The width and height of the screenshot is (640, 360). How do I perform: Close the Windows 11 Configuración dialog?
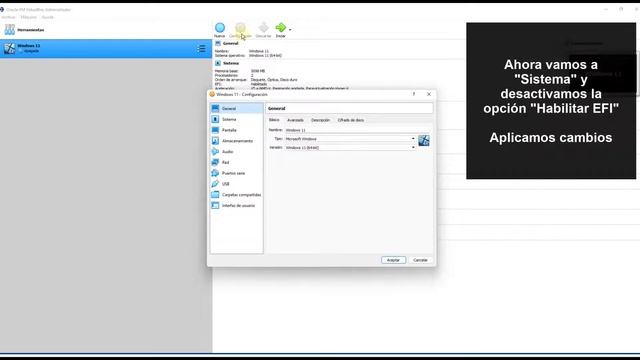point(429,94)
